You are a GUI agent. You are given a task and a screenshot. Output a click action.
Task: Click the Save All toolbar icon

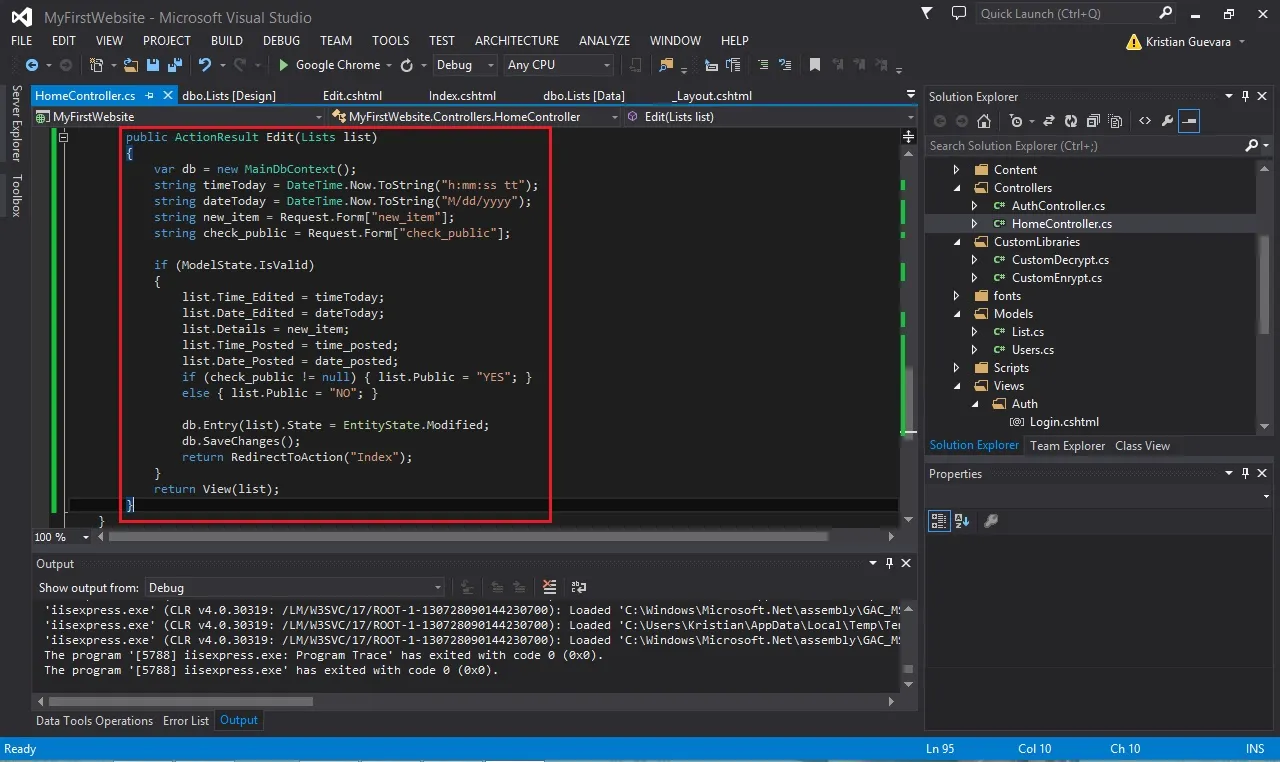[173, 65]
